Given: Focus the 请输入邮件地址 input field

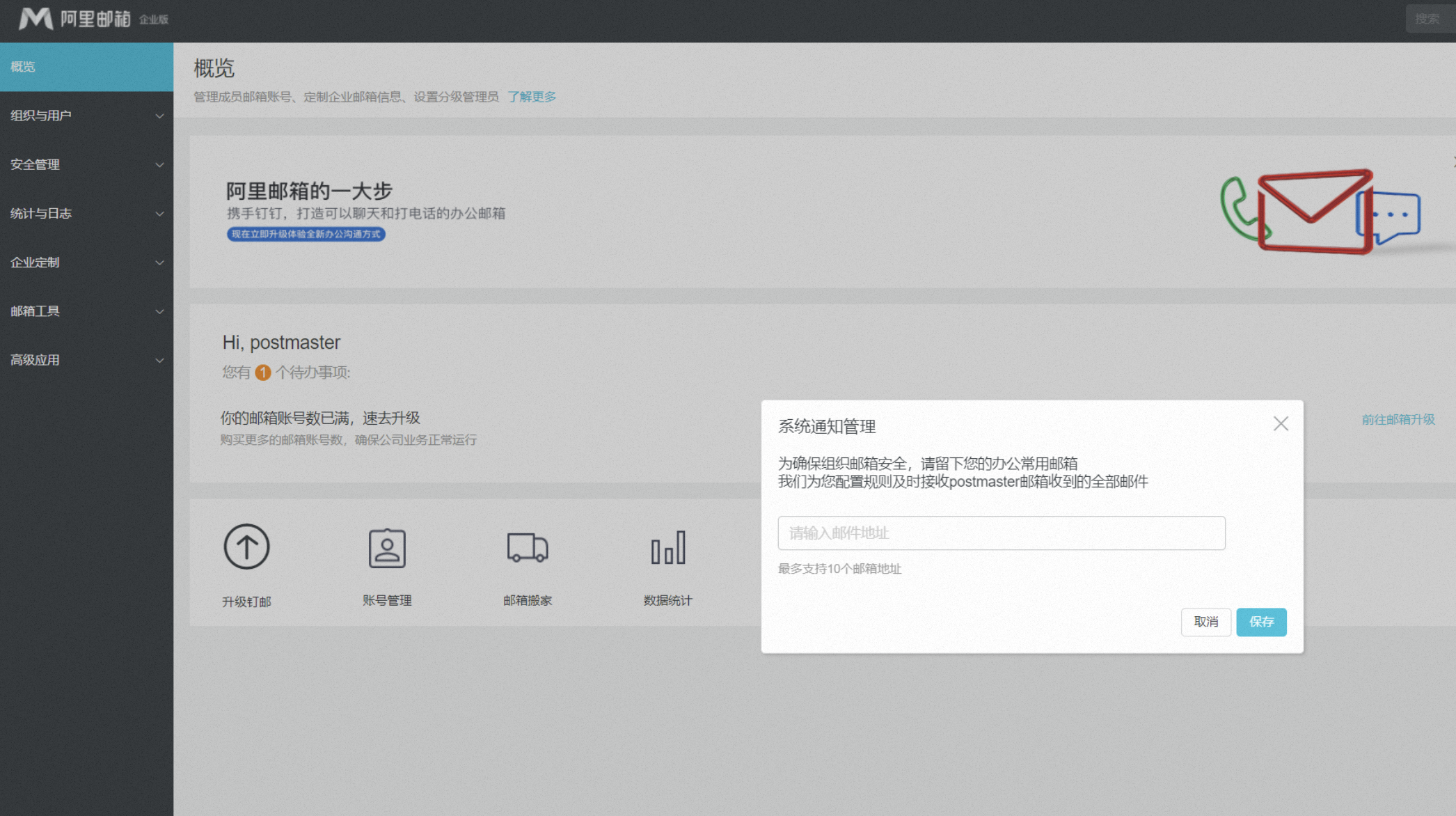Looking at the screenshot, I should click(1002, 533).
